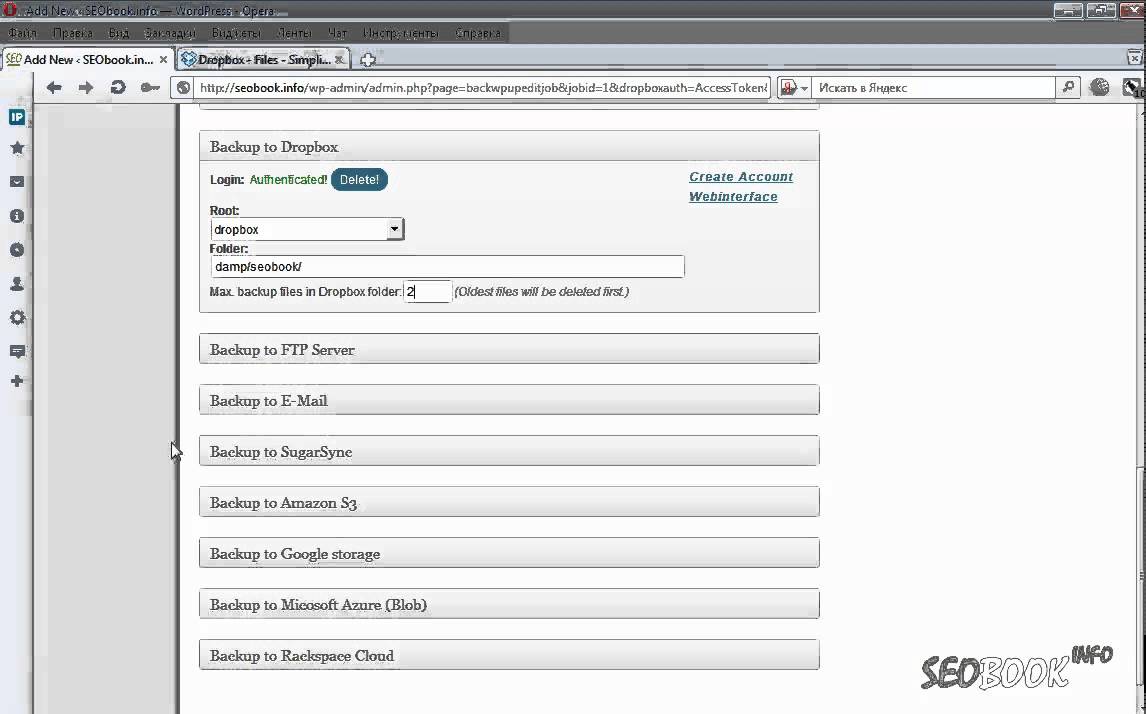
Task: Collapse the Backup to Dropbox section
Action: [509, 146]
